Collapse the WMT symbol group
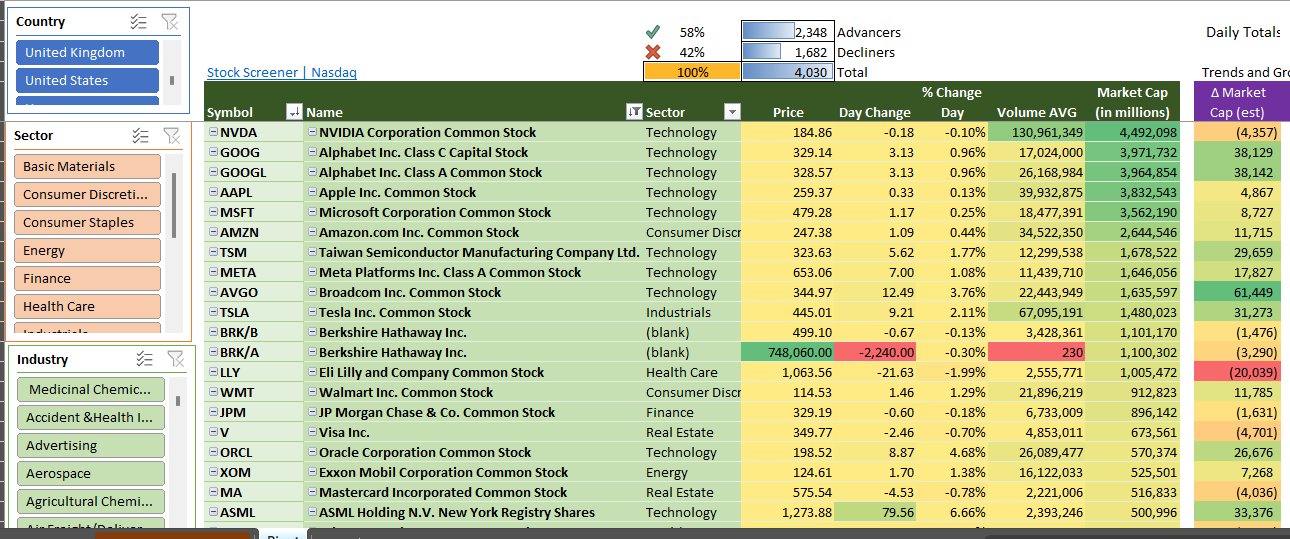1290x539 pixels. point(213,392)
